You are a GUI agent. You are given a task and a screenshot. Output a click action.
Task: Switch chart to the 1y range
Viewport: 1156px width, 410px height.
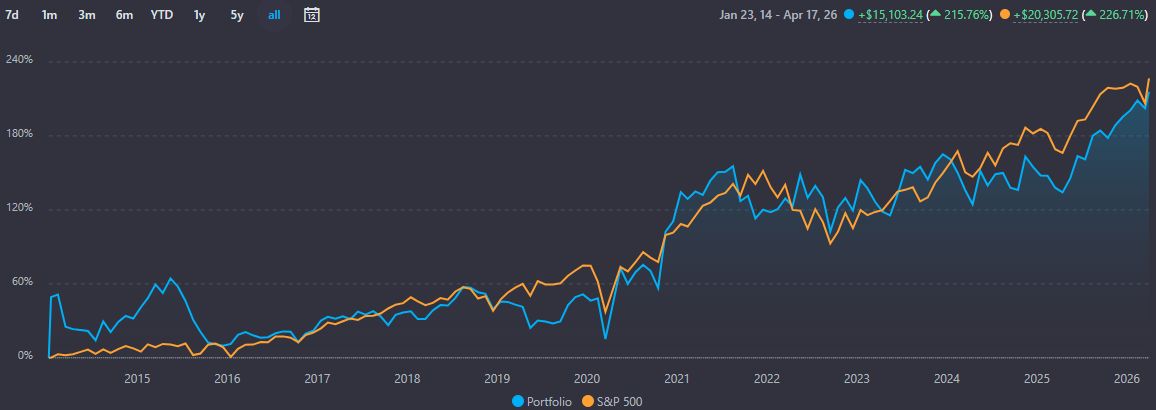coord(200,15)
